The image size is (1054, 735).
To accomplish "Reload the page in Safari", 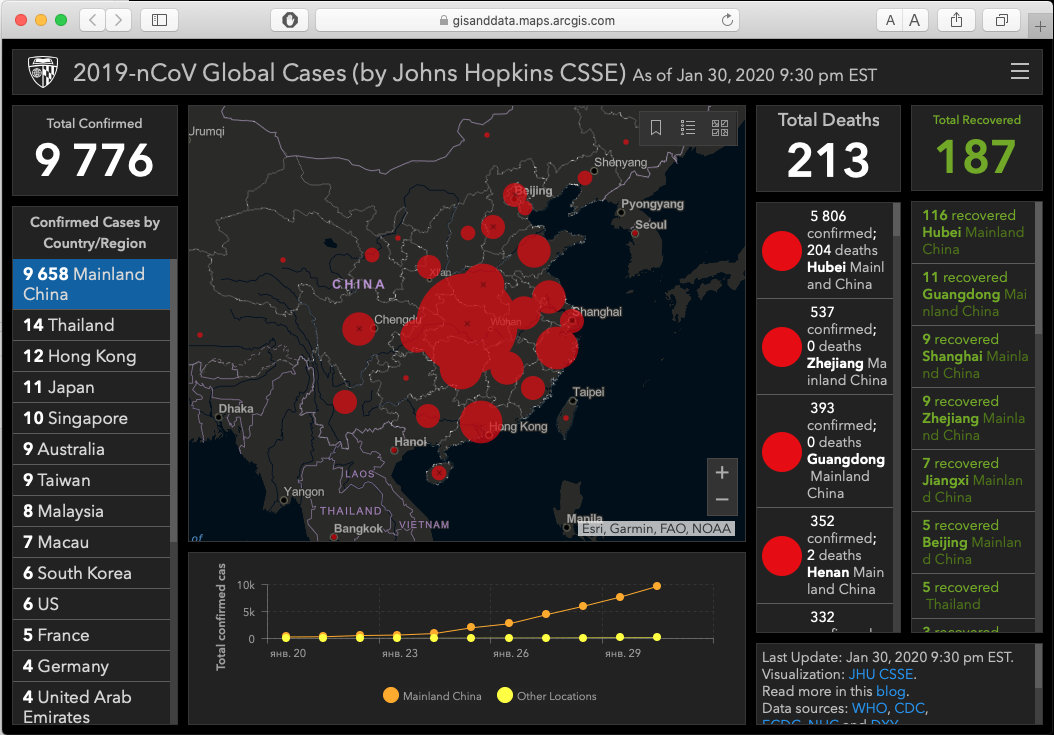I will coord(727,20).
